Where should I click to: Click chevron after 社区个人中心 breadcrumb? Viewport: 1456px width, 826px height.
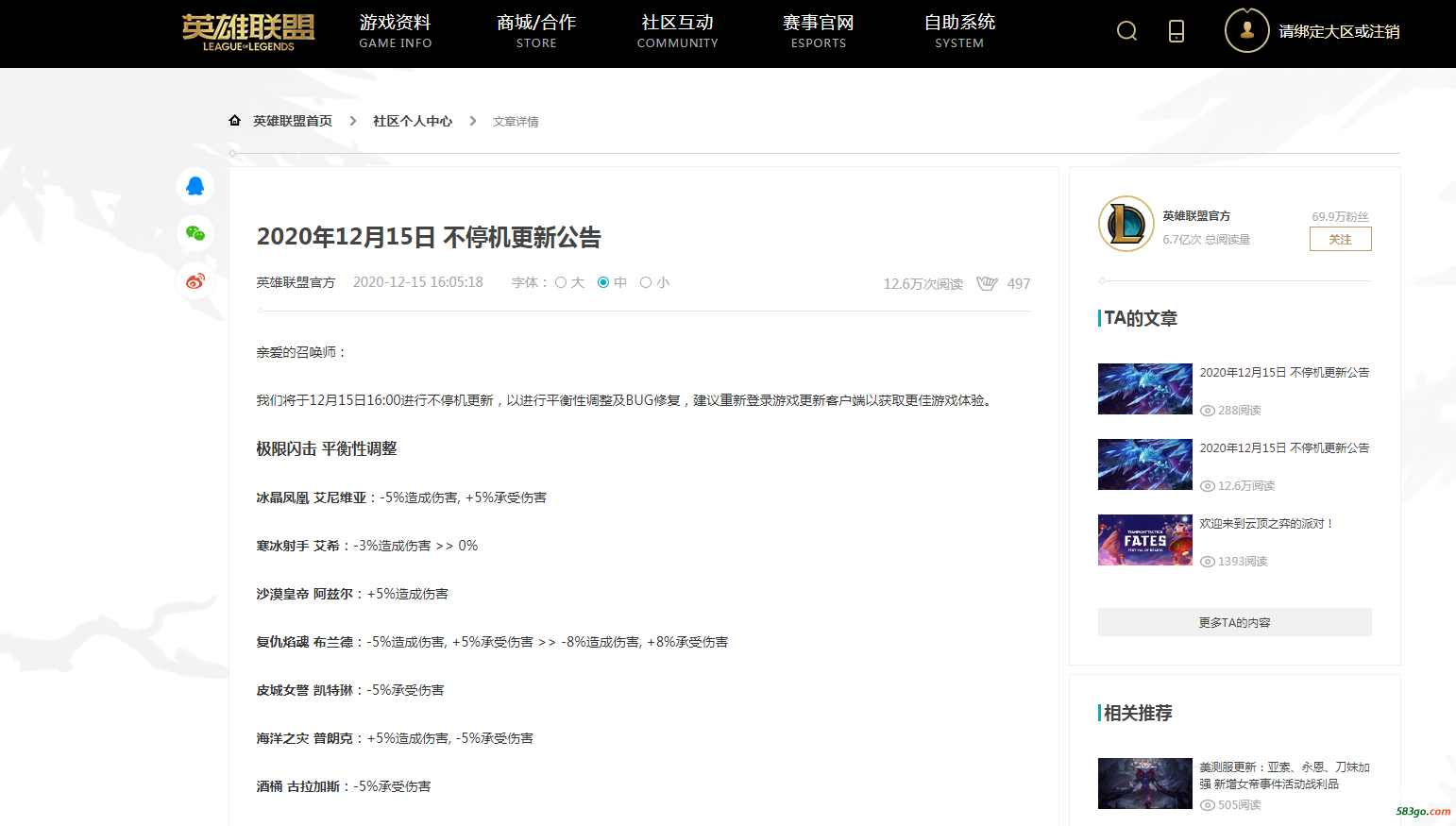473,121
